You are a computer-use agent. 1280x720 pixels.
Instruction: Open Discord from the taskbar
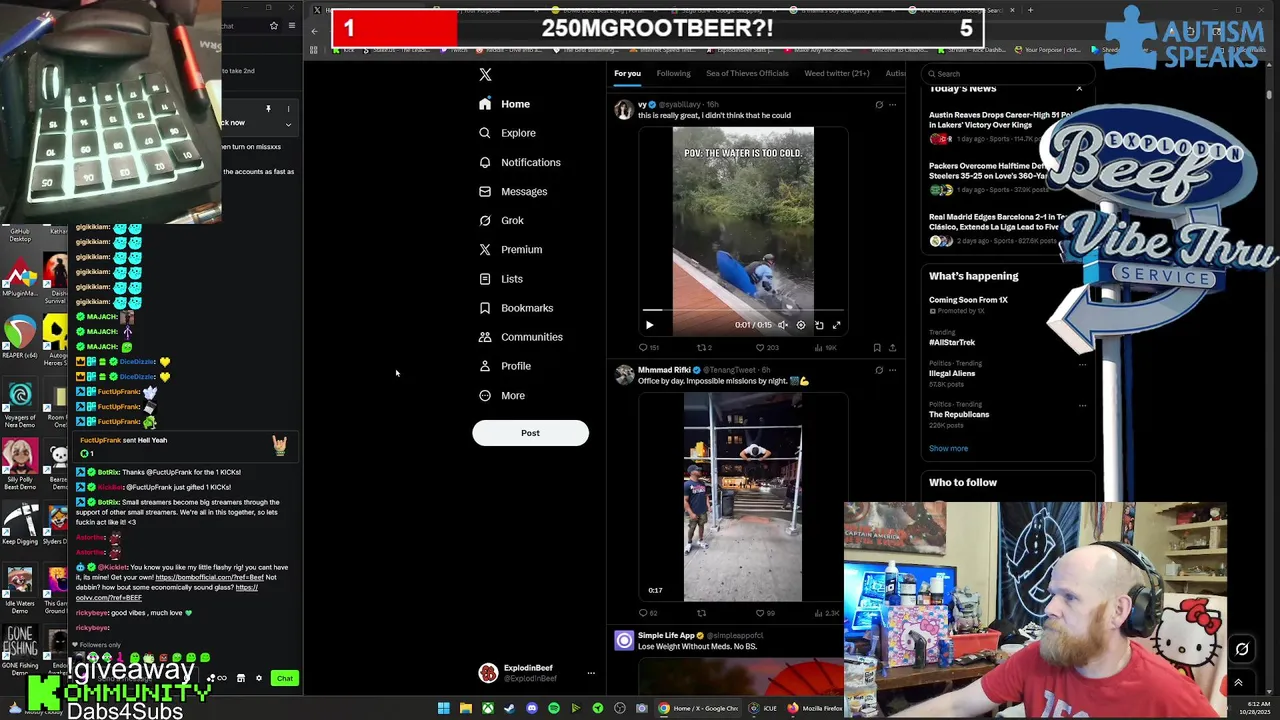[532, 708]
